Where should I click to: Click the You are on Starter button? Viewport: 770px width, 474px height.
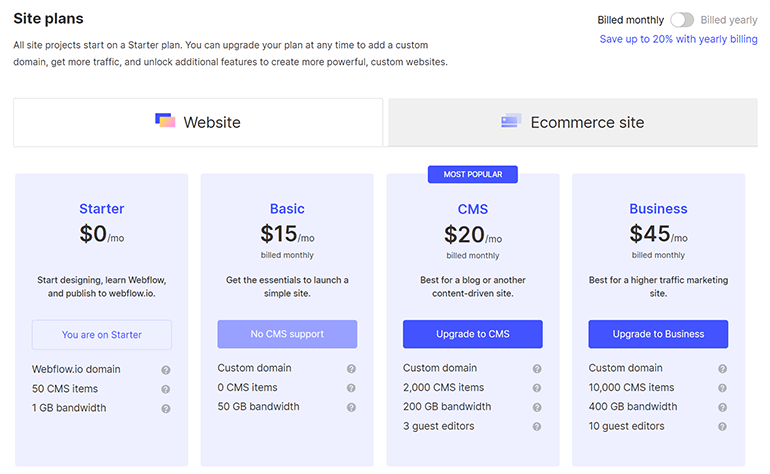click(x=102, y=334)
